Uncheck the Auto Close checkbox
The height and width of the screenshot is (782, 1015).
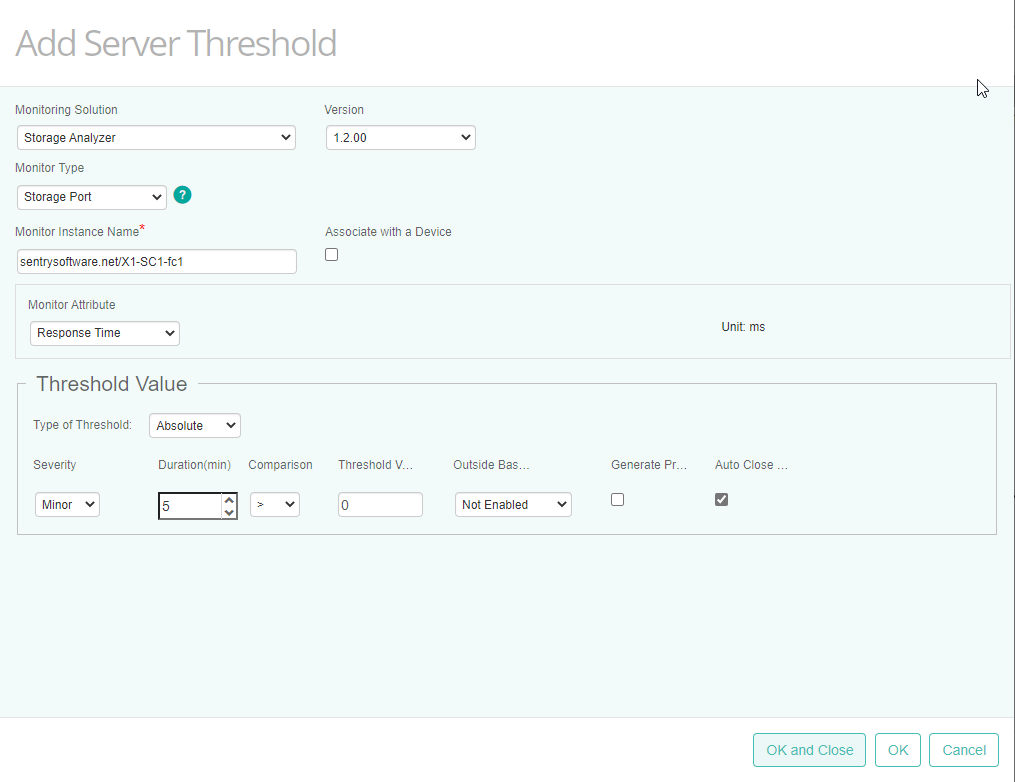coord(721,499)
